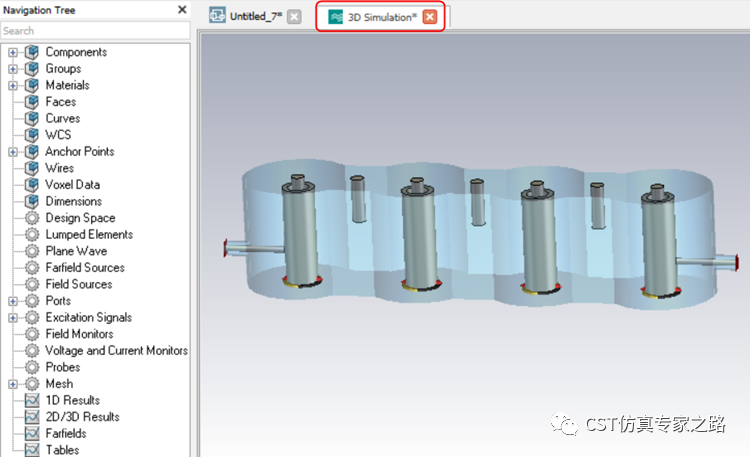The height and width of the screenshot is (457, 750).
Task: Switch to the Untitled_7 tab
Action: (256, 16)
